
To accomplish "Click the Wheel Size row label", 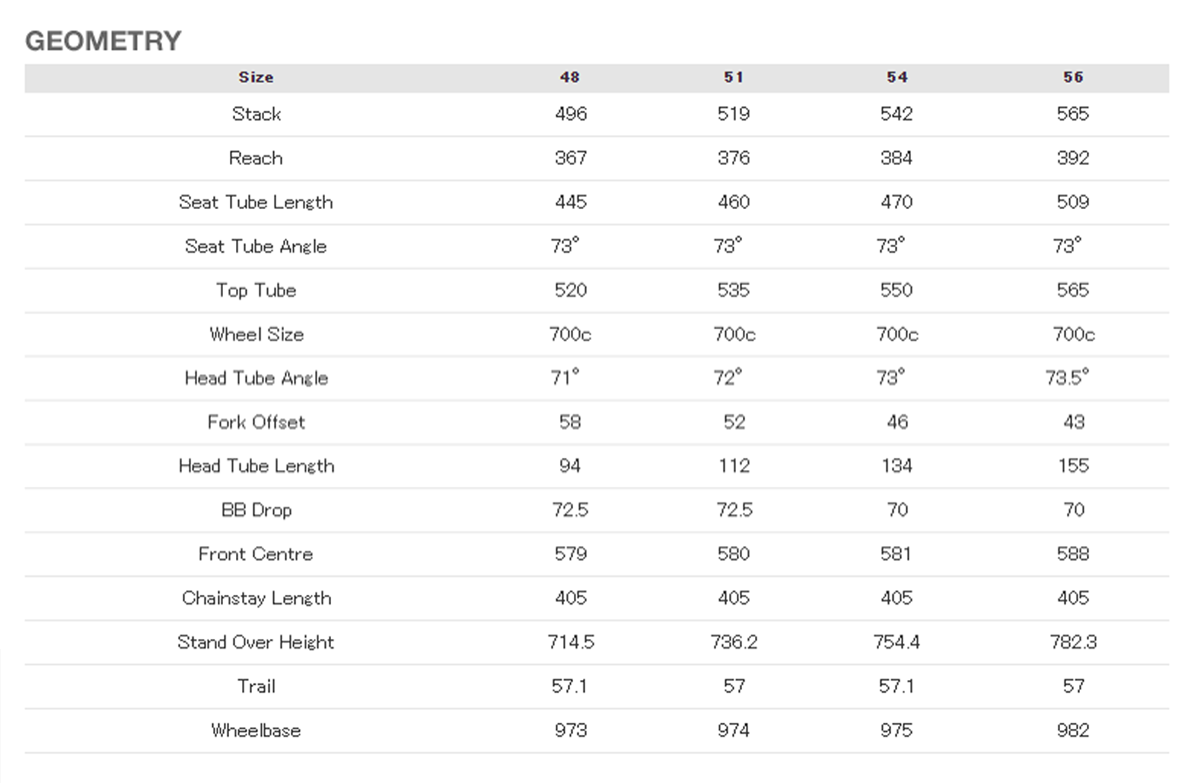I will 256,334.
